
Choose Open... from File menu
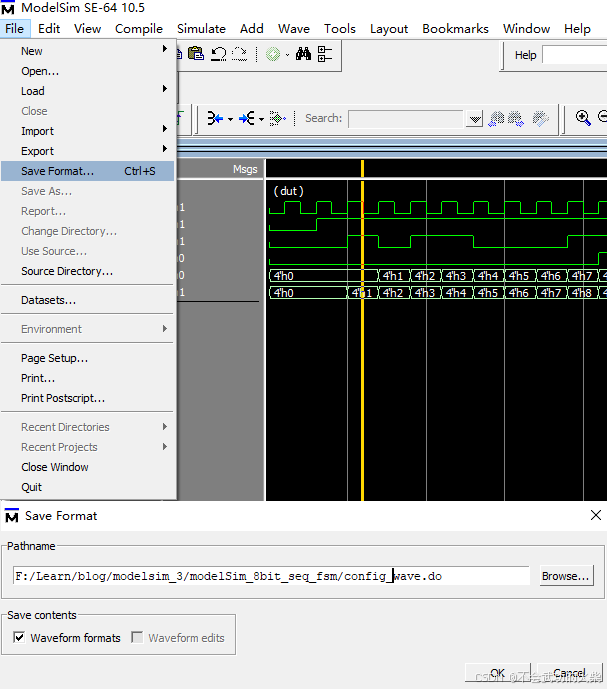(88, 71)
